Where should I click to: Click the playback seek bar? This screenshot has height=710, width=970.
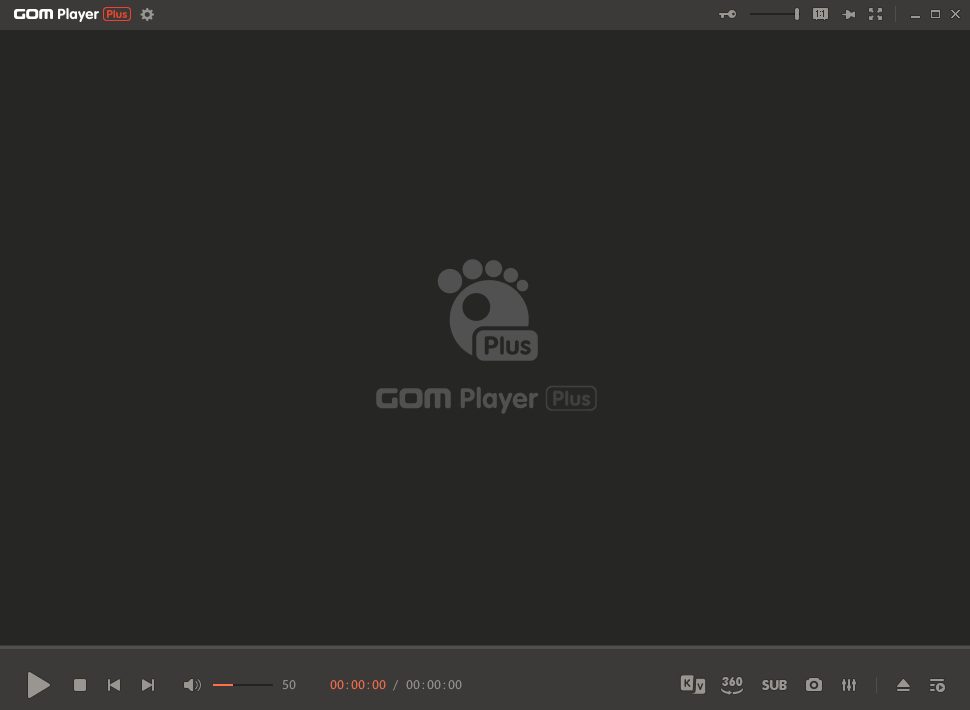(485, 647)
